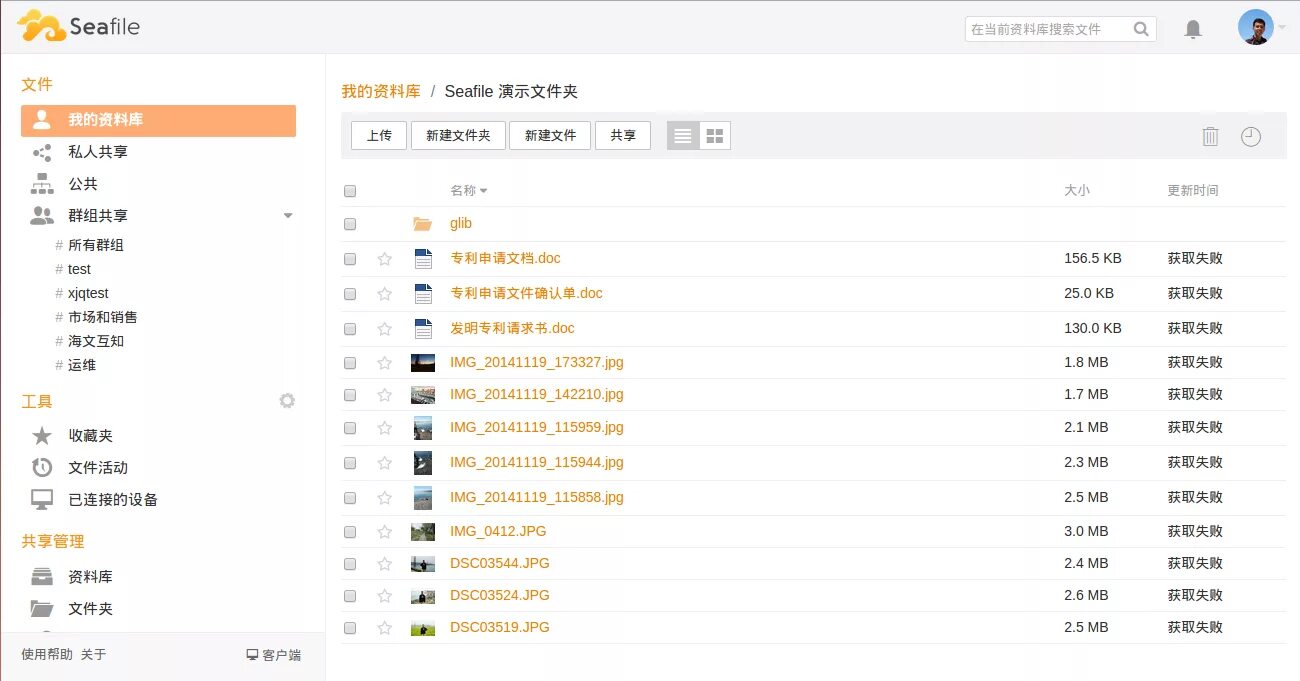Open the user avatar dropdown
Viewport: 1300px width, 681px height.
tap(1261, 27)
